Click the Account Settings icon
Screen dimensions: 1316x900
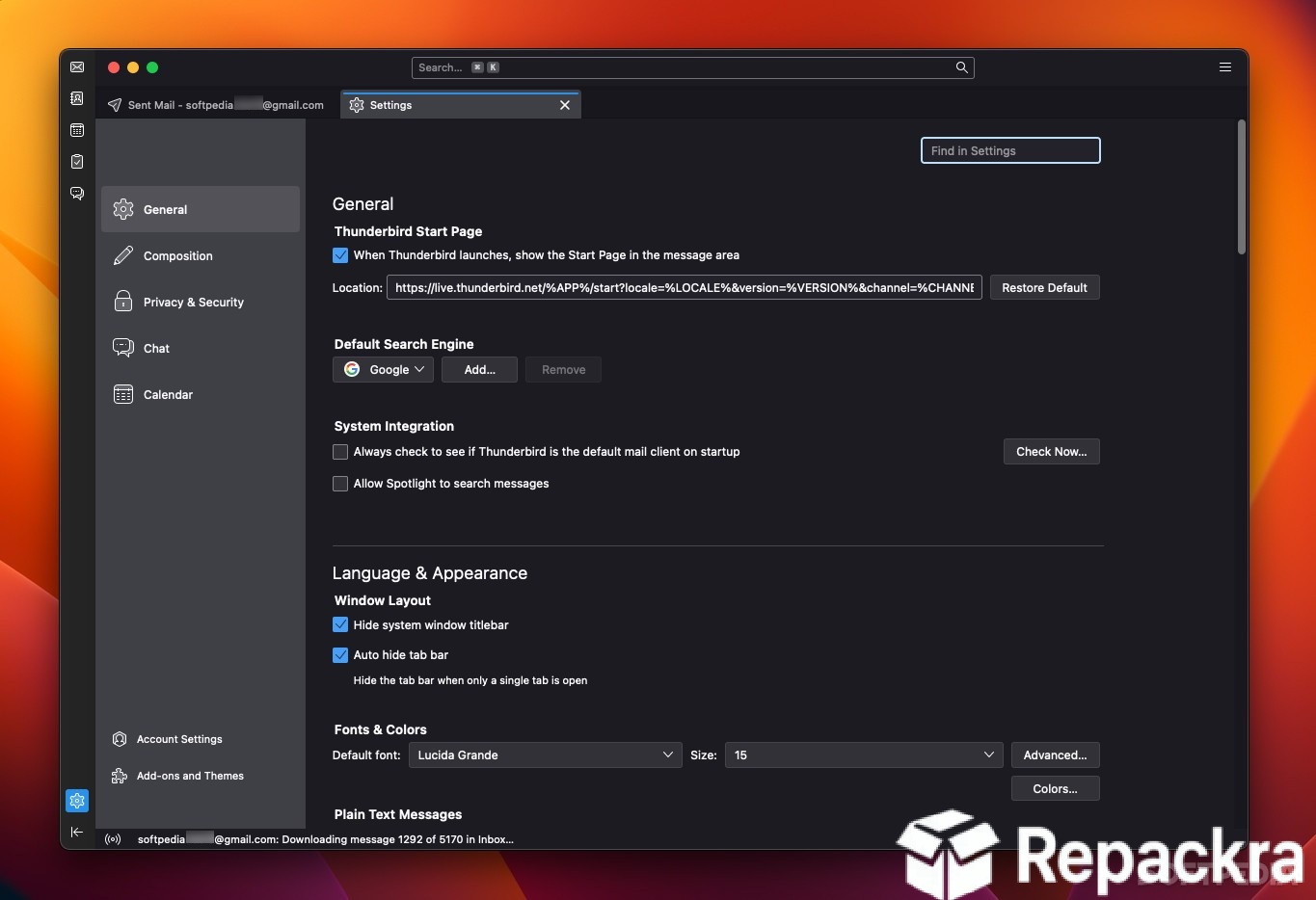tap(120, 739)
